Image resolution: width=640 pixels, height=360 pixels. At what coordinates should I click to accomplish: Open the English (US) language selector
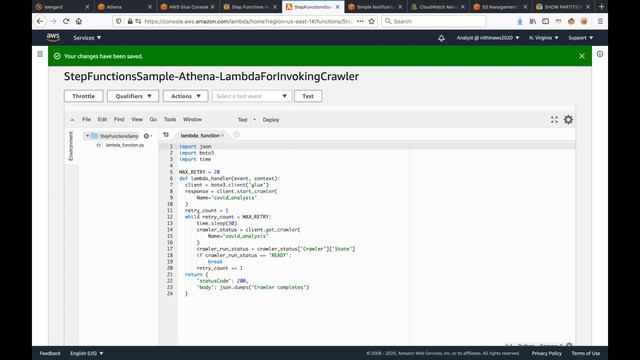(x=87, y=353)
